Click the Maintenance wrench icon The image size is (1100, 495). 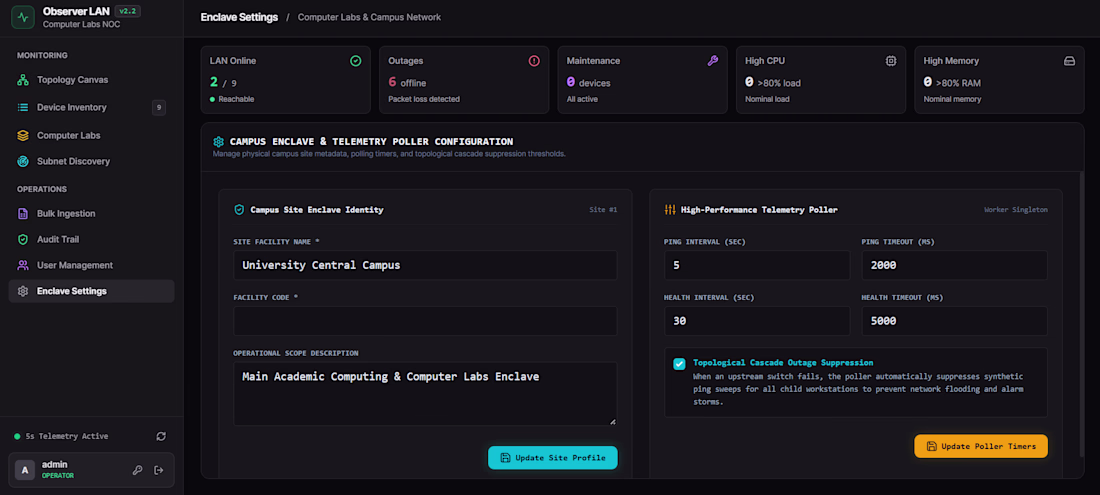tap(713, 61)
